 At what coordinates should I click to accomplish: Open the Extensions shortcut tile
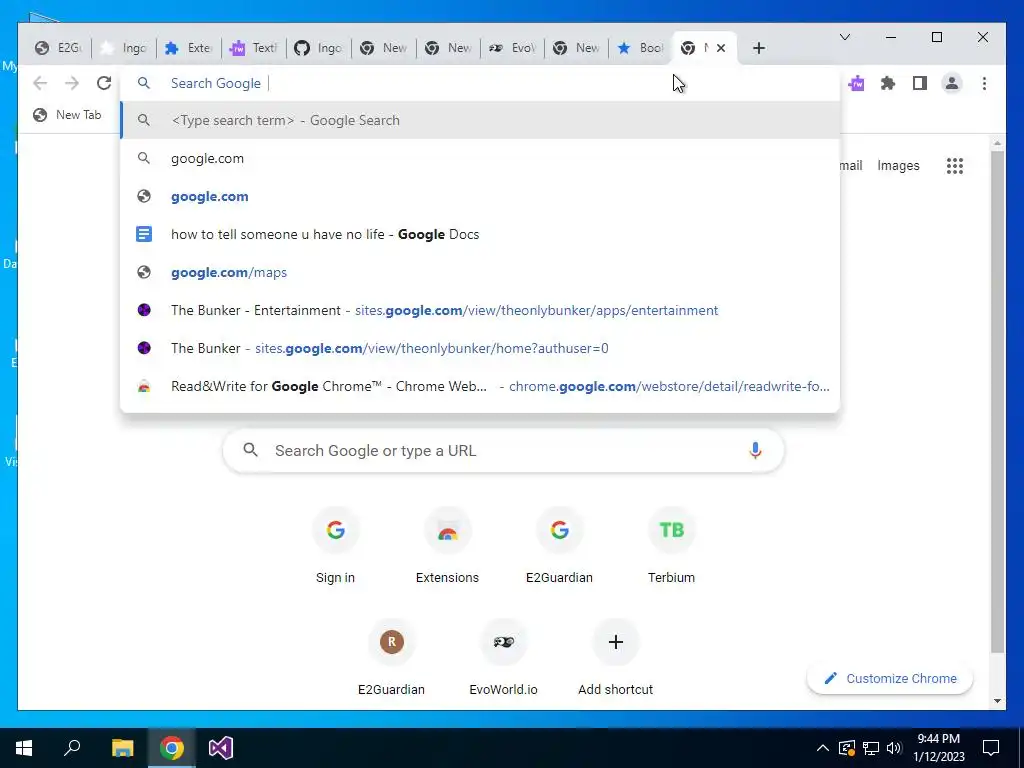tap(447, 545)
